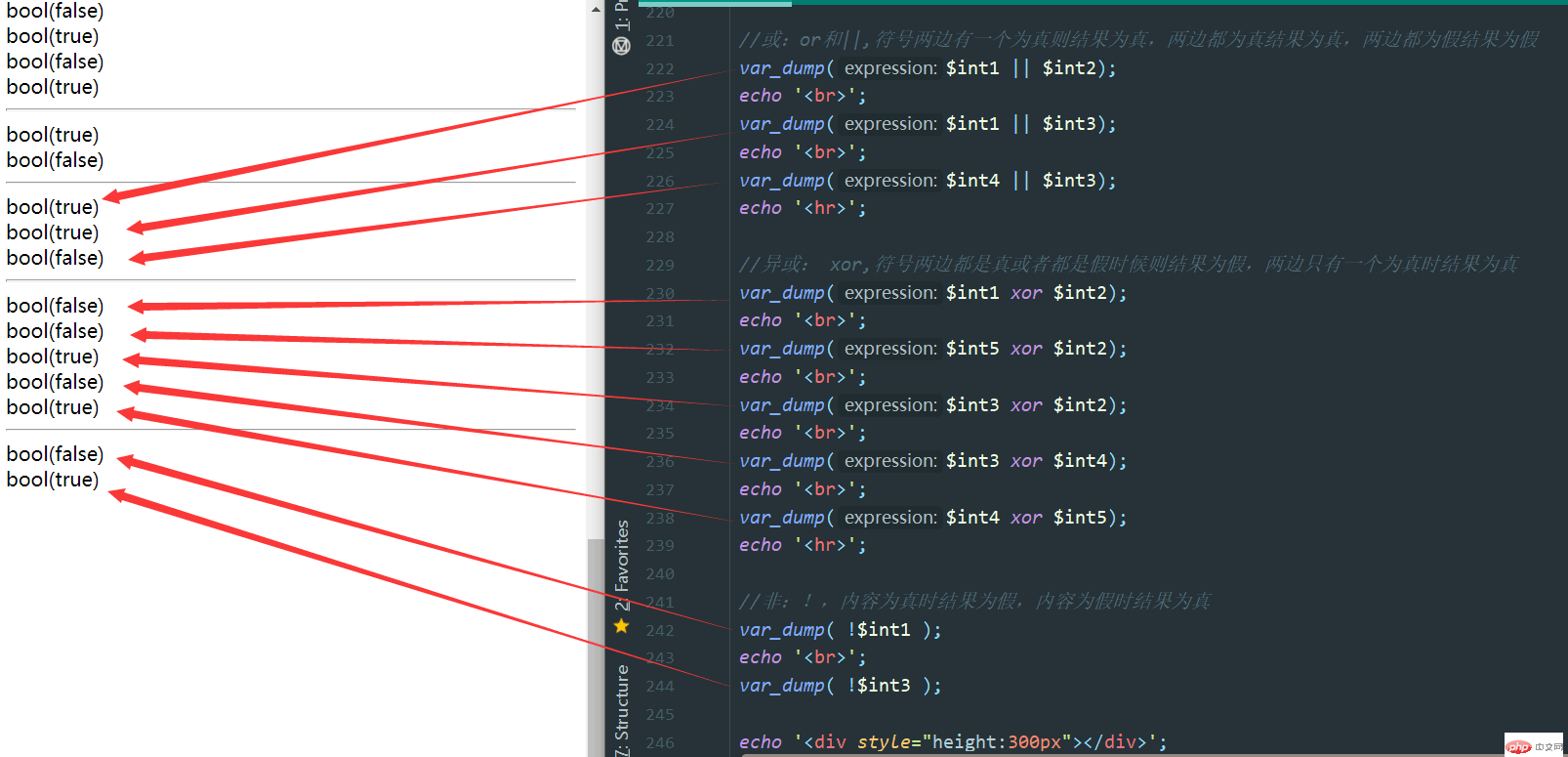Open the Structure tool window tab
This screenshot has height=757, width=1568.
(621, 709)
